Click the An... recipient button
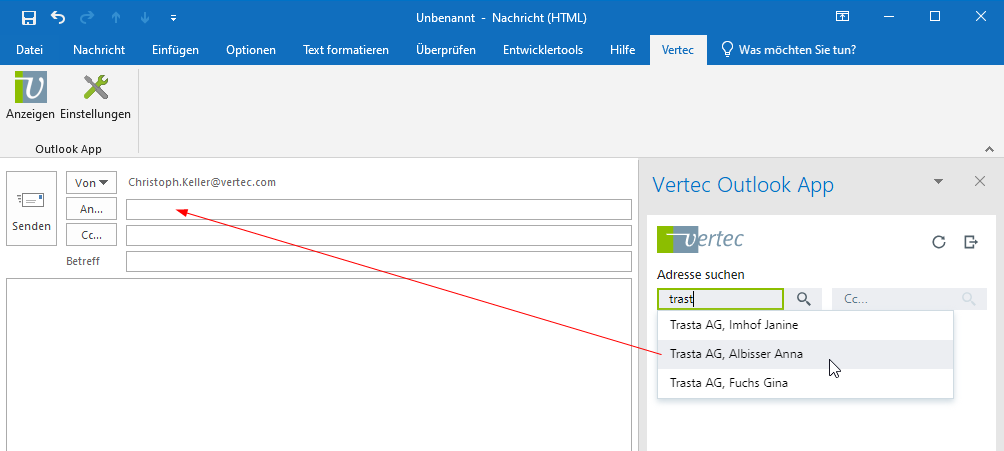1004x451 pixels. (x=91, y=209)
